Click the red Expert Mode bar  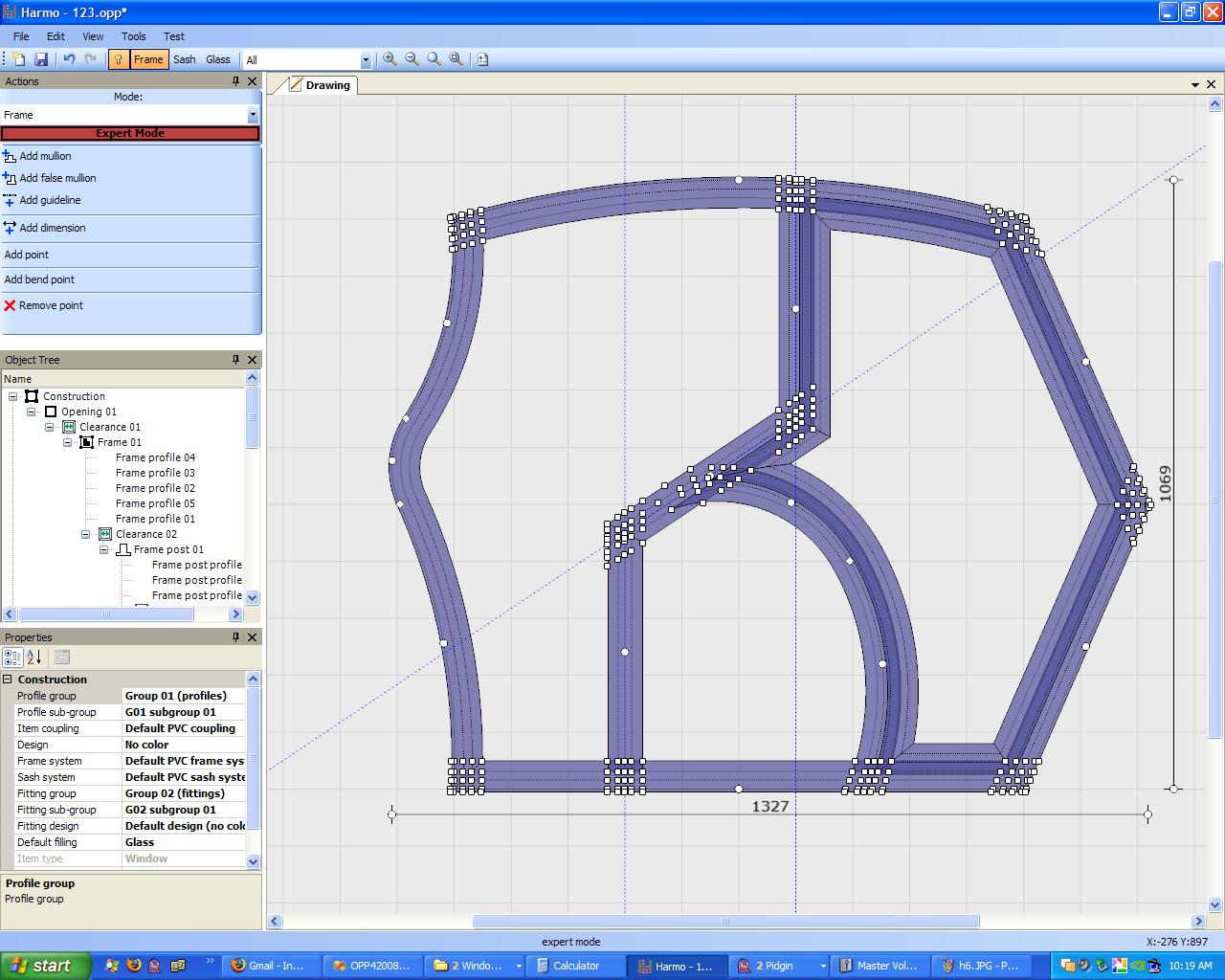pos(130,133)
